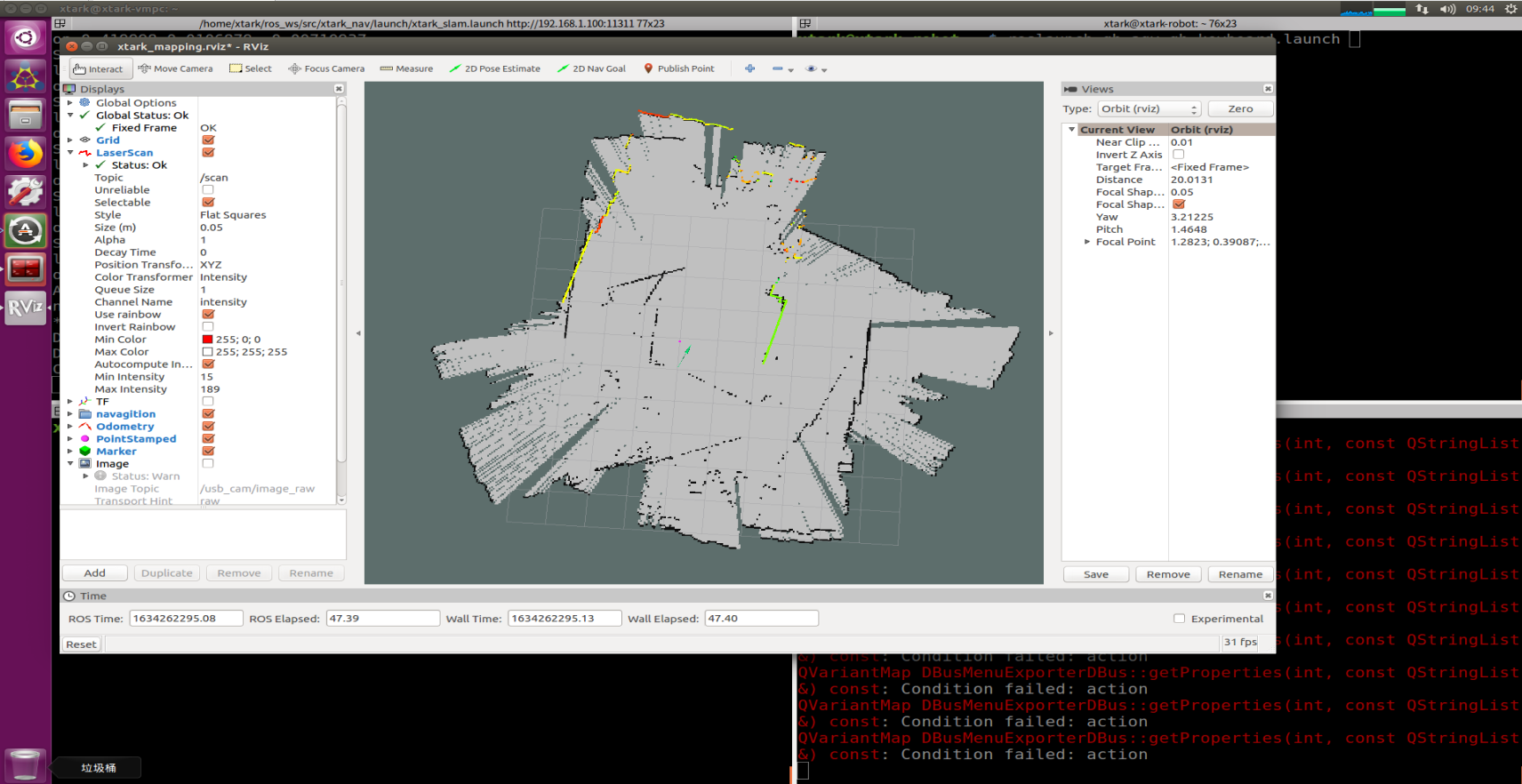The image size is (1522, 784).
Task: Expand the Focal Point property
Action: [1086, 242]
